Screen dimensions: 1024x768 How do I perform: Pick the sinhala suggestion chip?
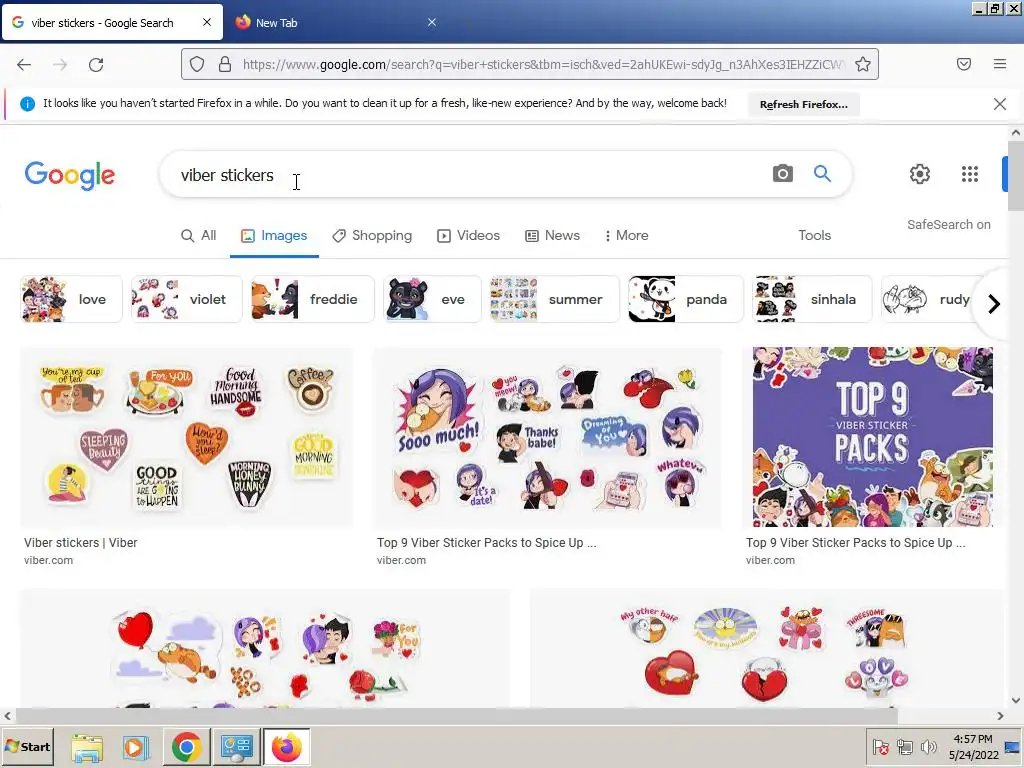812,299
